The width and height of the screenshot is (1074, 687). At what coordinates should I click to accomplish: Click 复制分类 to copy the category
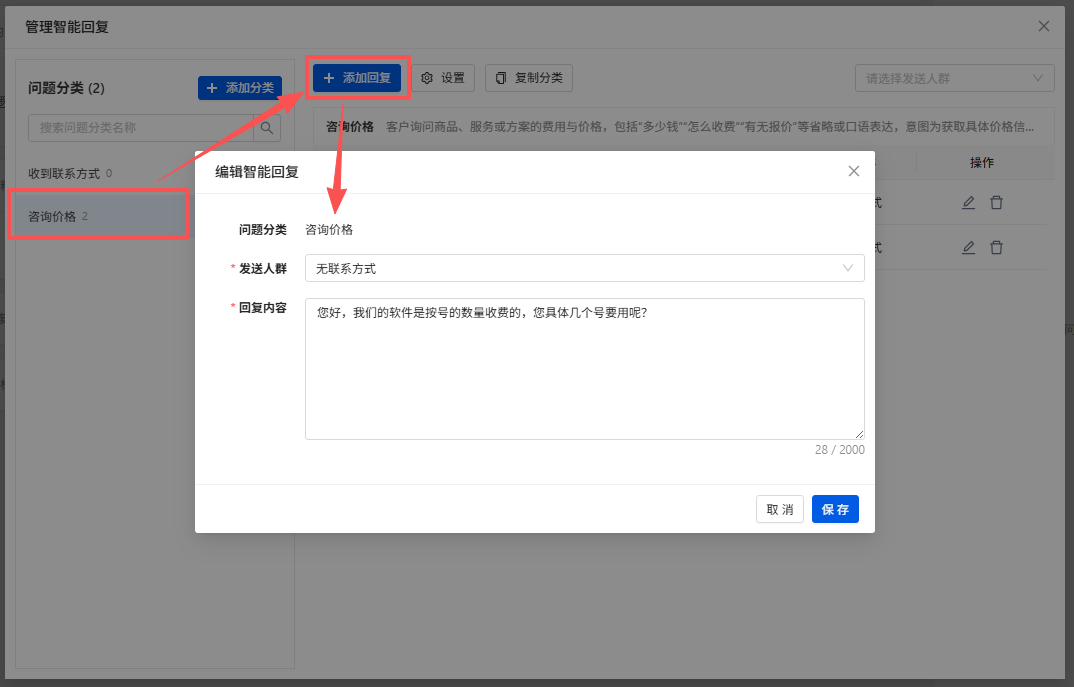click(529, 78)
